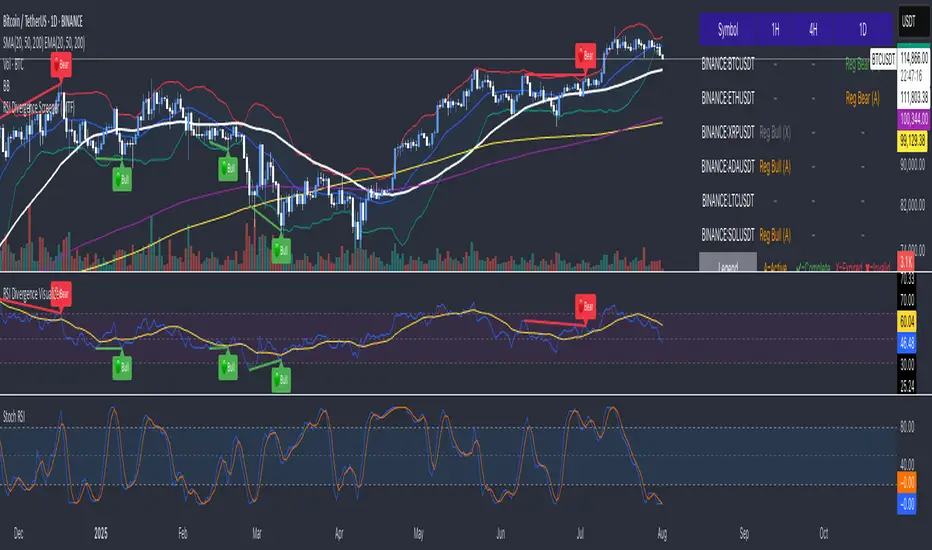Click Aug on the time axis

point(662,533)
